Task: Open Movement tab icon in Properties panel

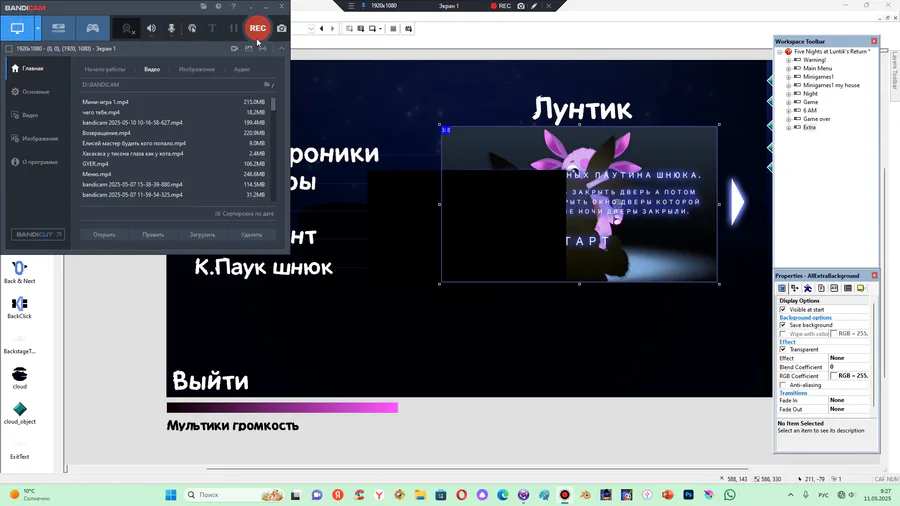Action: [x=808, y=289]
